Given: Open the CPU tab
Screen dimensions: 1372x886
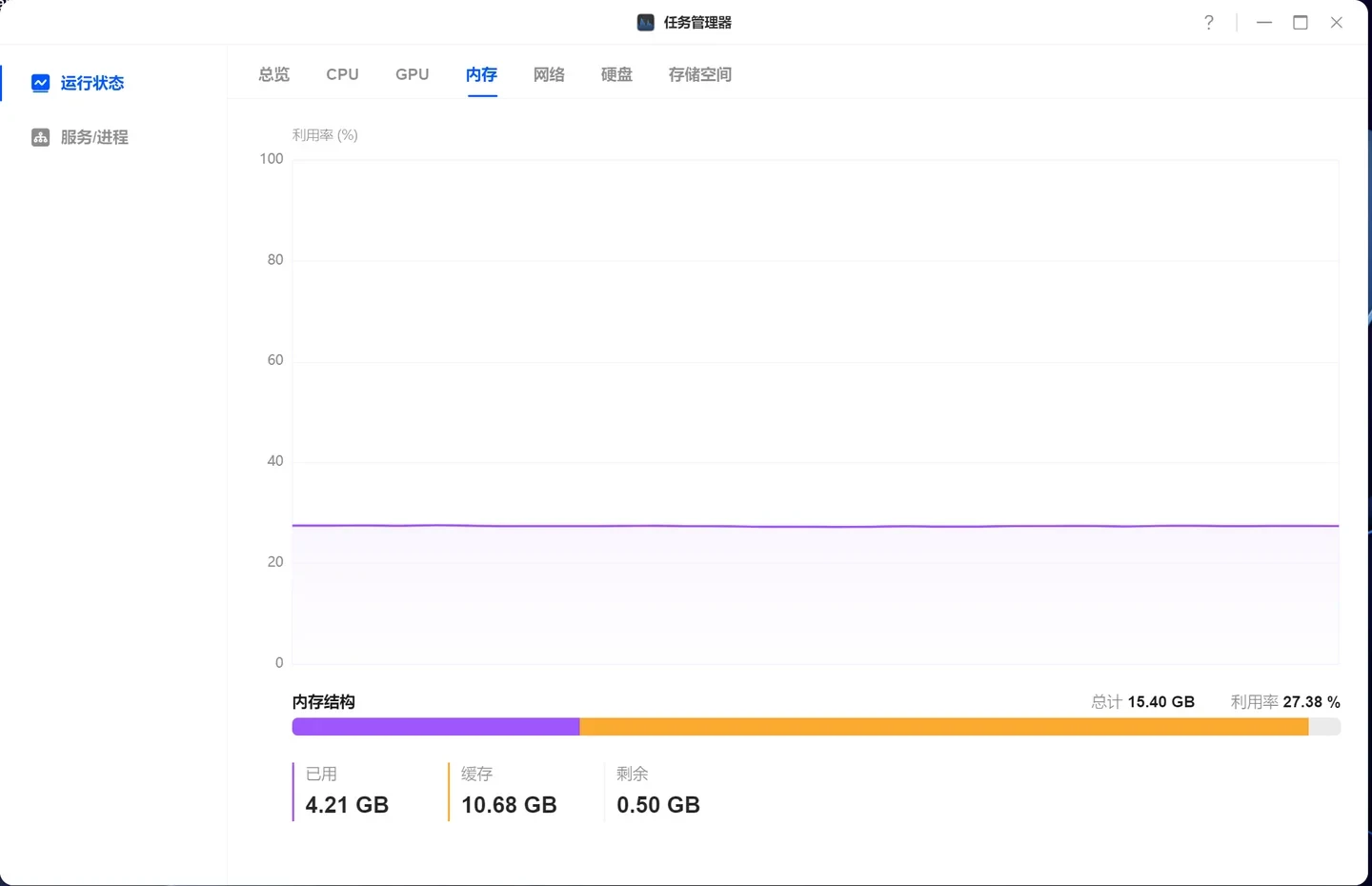Looking at the screenshot, I should [x=343, y=74].
